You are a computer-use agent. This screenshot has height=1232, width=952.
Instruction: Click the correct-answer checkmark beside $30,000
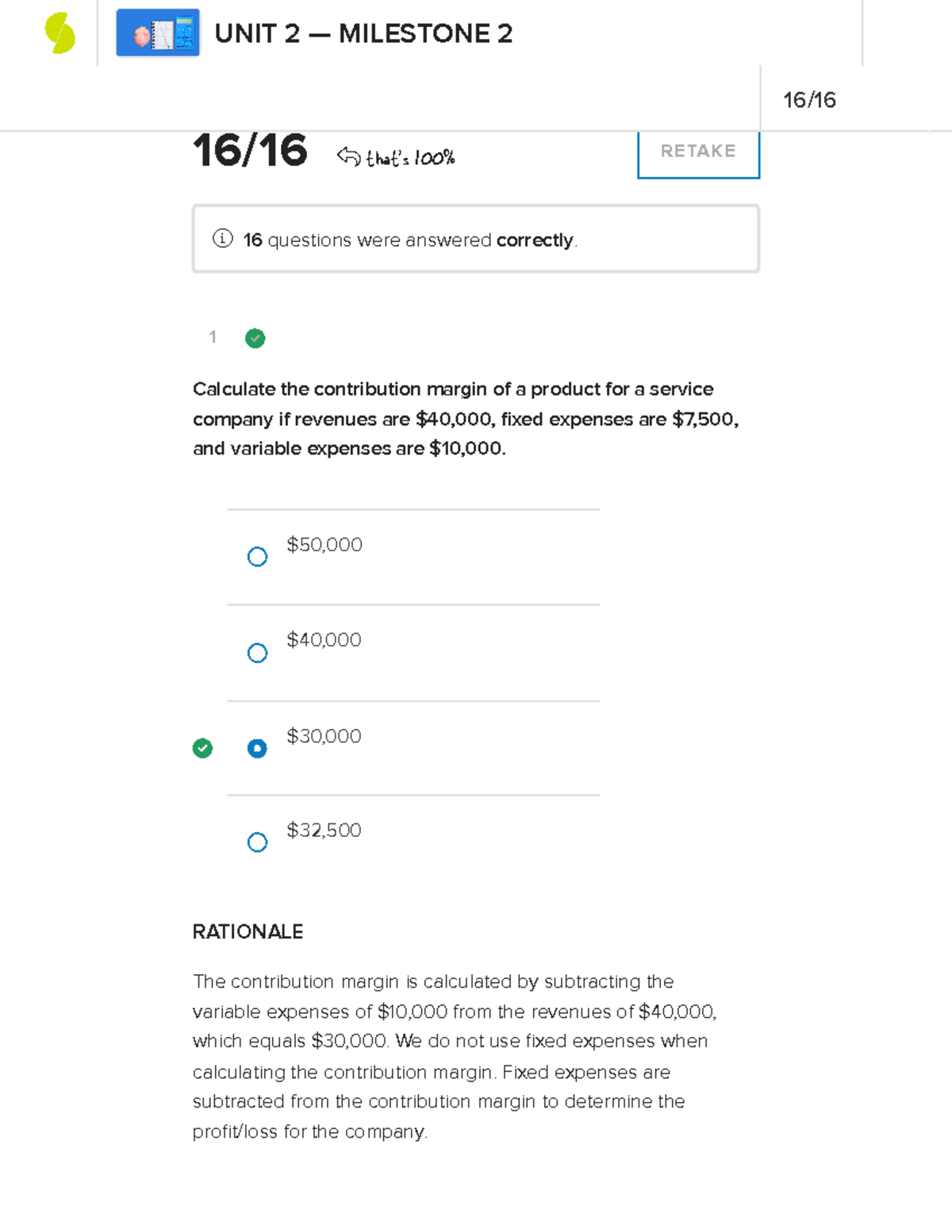tap(203, 748)
